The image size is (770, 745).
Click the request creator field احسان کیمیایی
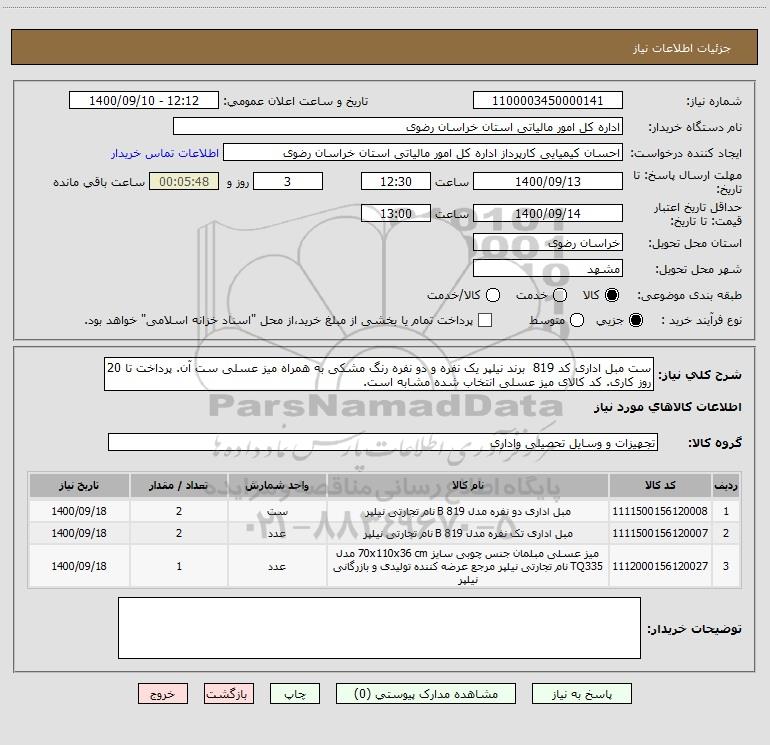click(423, 153)
